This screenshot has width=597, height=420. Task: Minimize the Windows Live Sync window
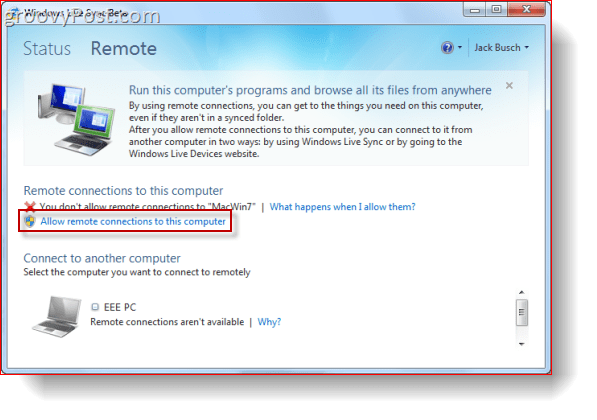(475, 9)
